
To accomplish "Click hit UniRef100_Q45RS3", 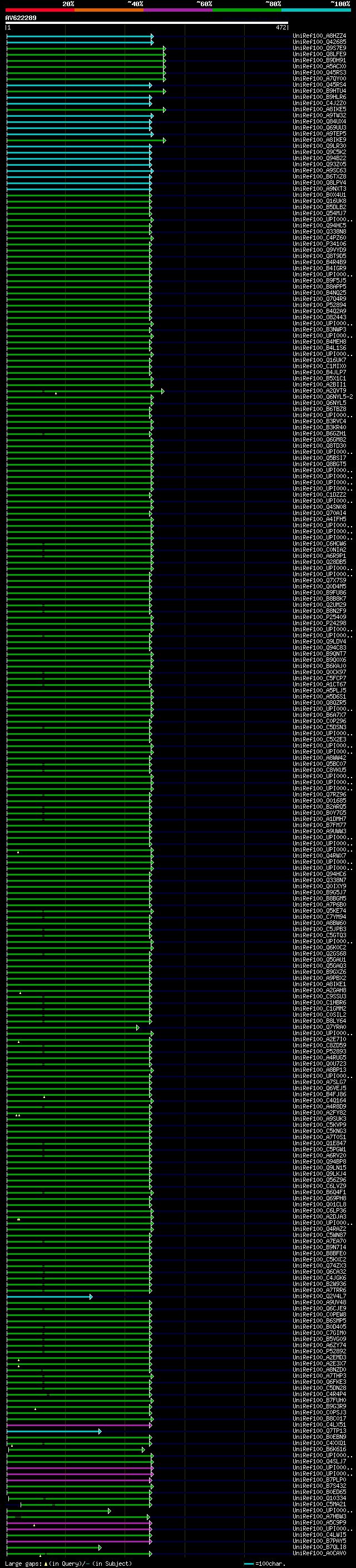I will coord(319,72).
